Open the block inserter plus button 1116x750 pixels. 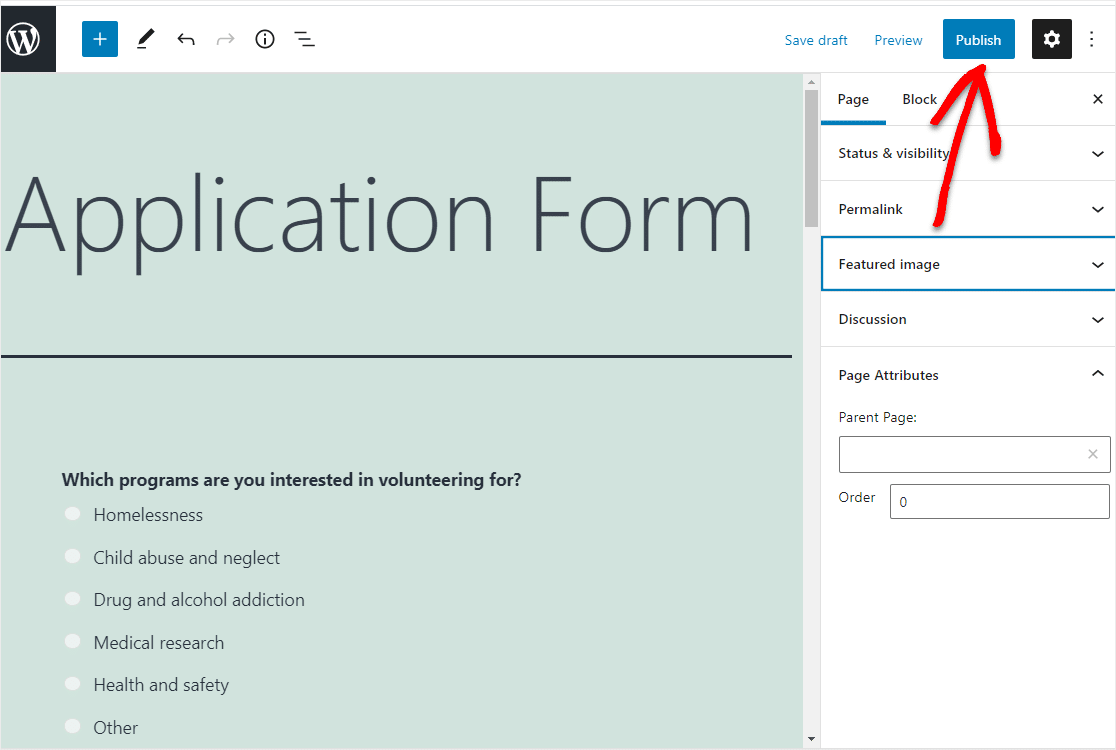(100, 39)
